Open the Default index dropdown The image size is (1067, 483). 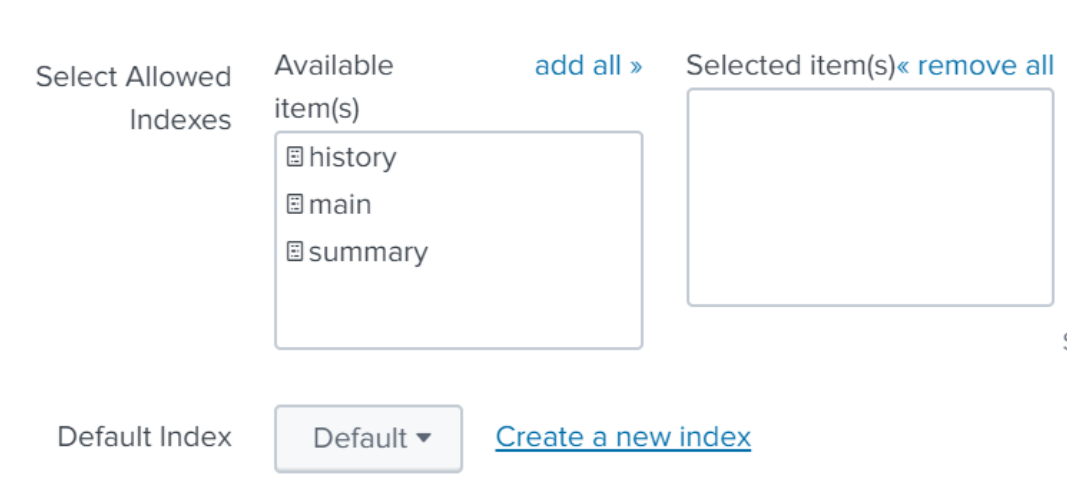(368, 438)
